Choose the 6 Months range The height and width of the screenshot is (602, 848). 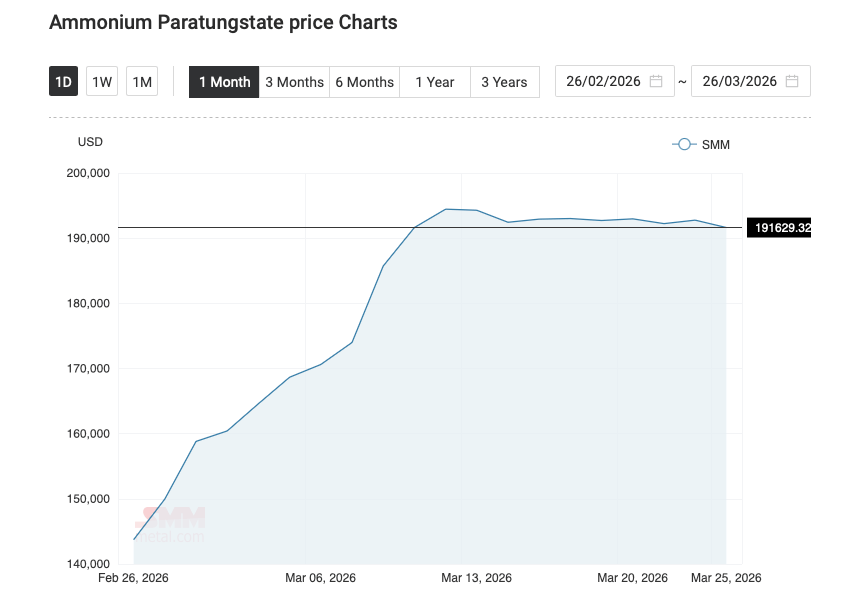coord(364,82)
